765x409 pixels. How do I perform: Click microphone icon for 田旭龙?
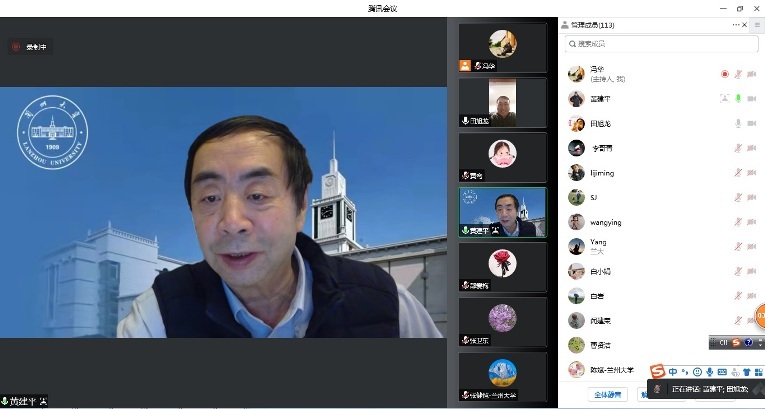pyautogui.click(x=738, y=124)
